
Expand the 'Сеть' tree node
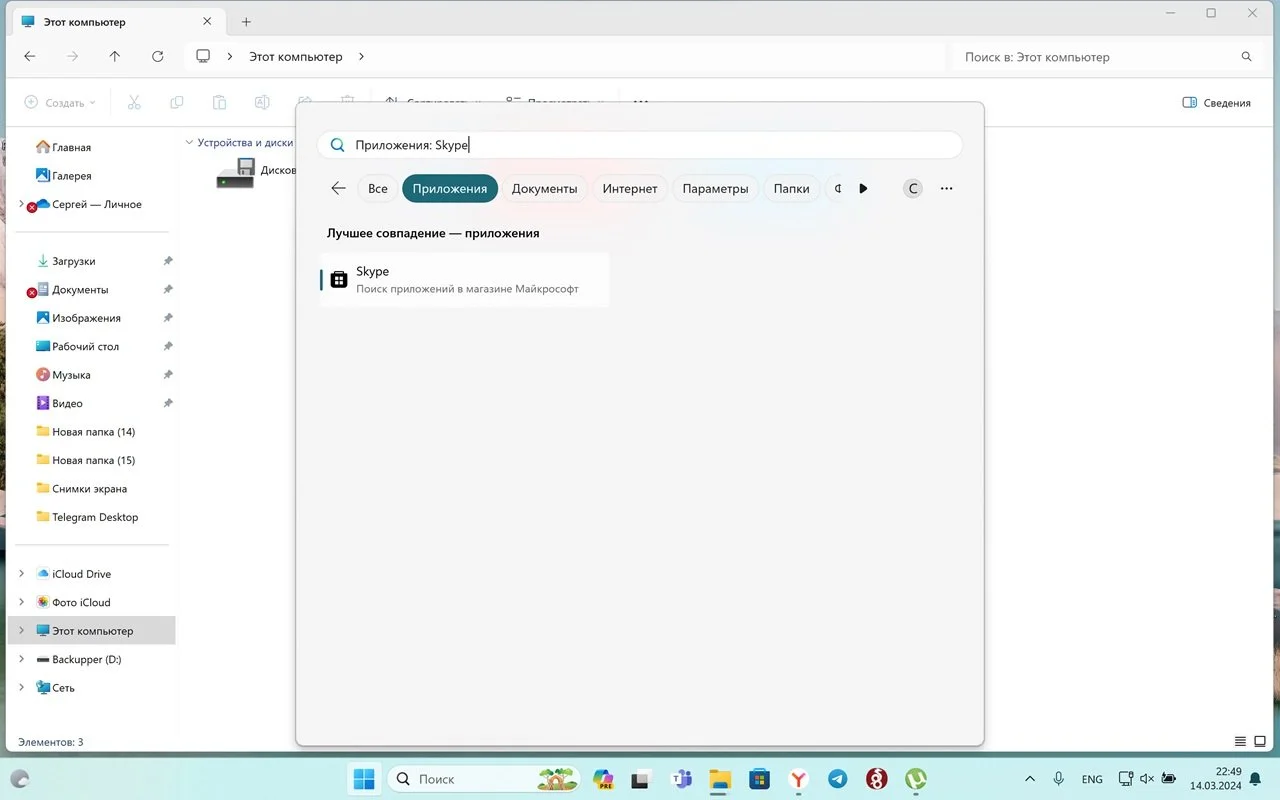point(22,688)
